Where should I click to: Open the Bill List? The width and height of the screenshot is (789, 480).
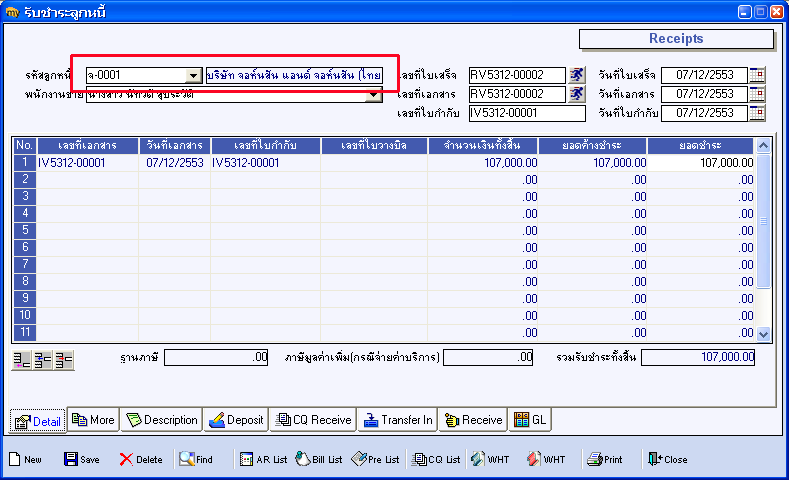click(319, 459)
